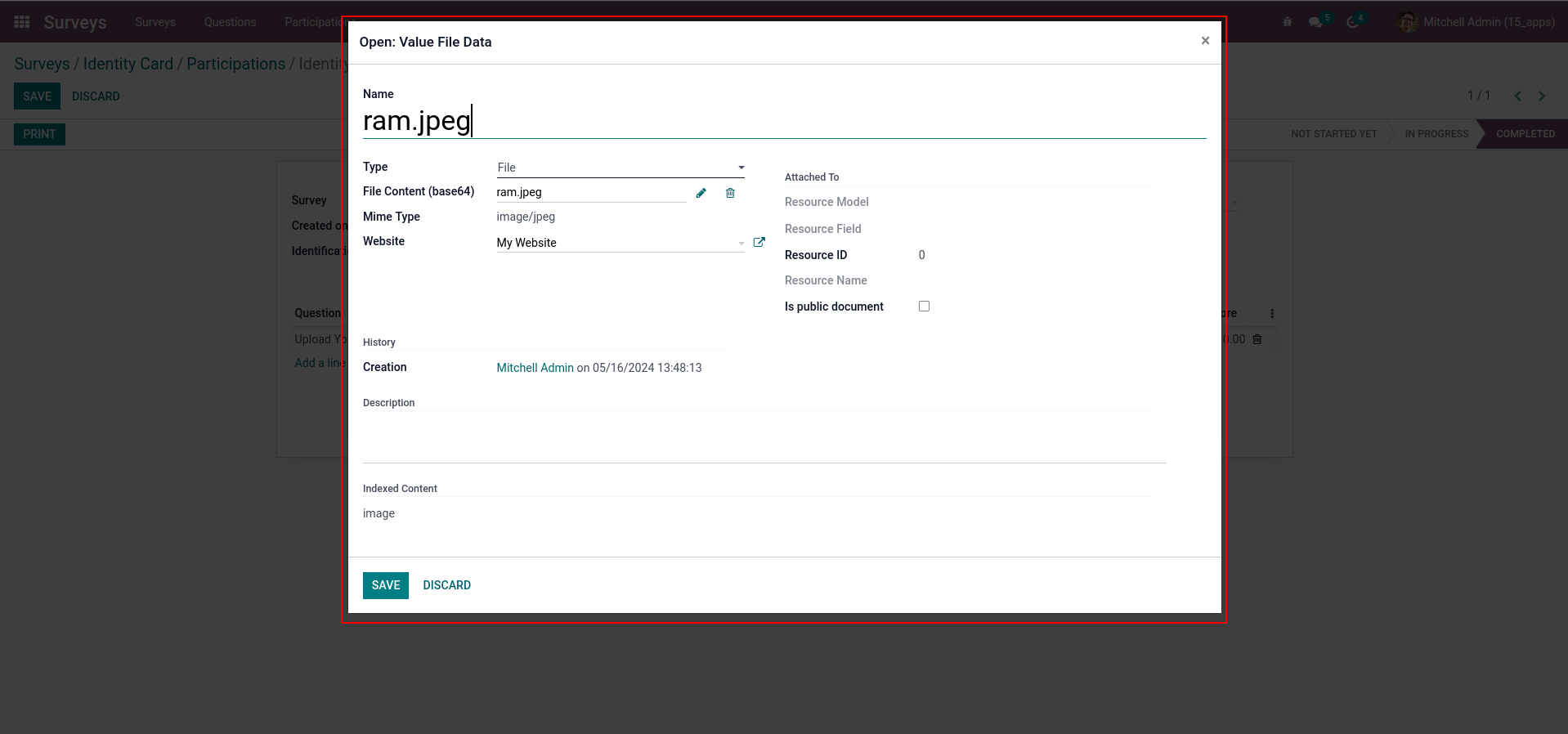Go to the Participations breadcrumb link

point(235,64)
